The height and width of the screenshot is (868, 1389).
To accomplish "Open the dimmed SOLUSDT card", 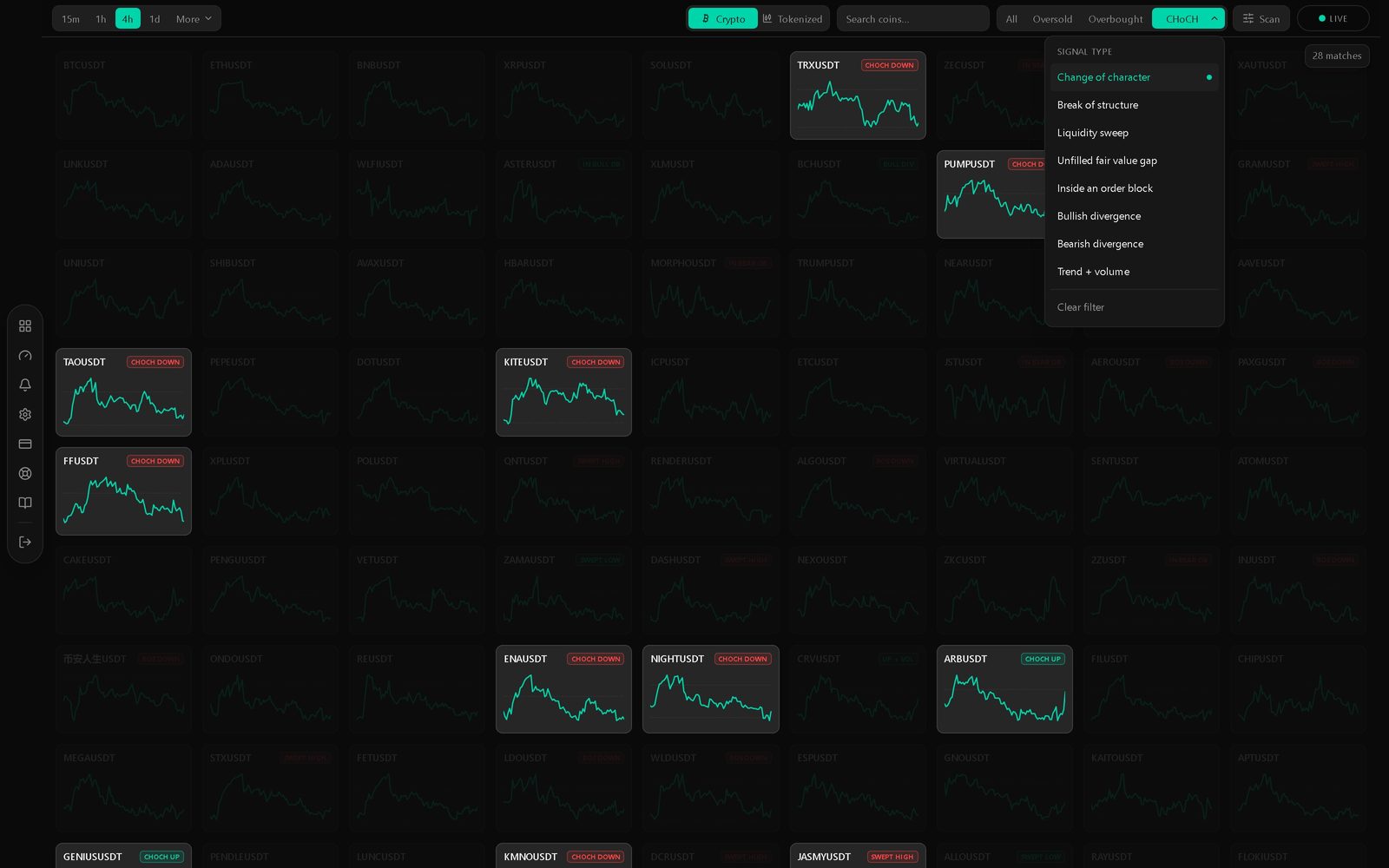I will (711, 95).
